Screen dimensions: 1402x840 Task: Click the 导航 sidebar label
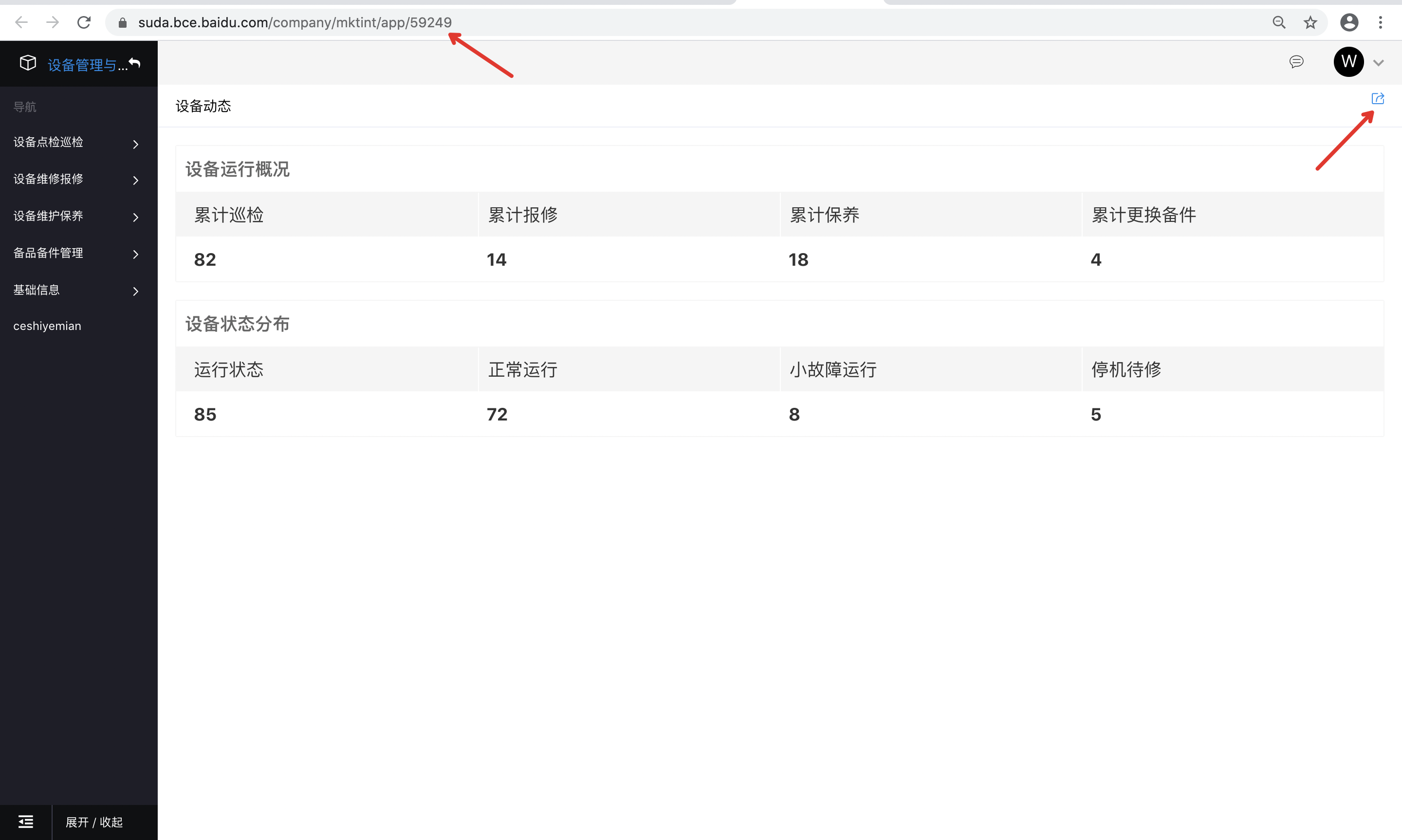click(x=25, y=107)
